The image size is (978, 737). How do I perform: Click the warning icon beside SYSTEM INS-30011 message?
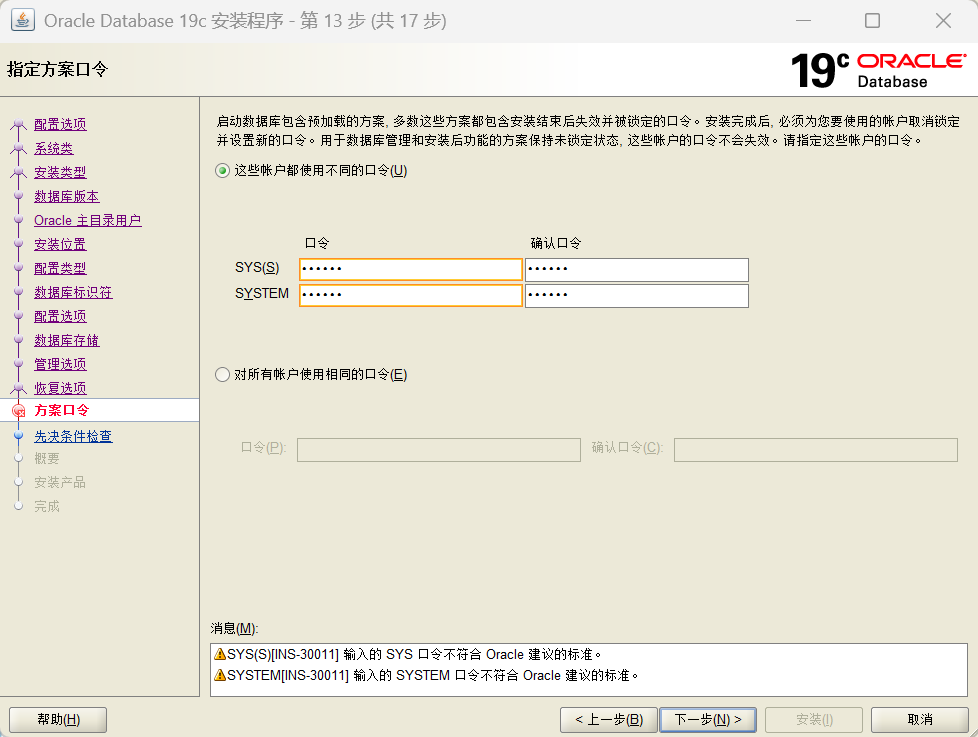(x=220, y=675)
